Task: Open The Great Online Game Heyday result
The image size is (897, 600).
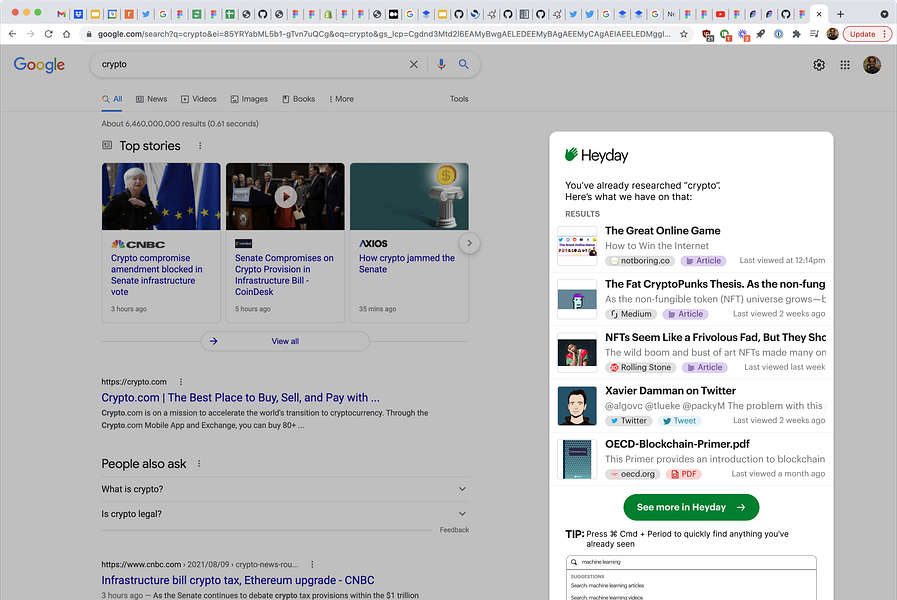Action: [662, 231]
